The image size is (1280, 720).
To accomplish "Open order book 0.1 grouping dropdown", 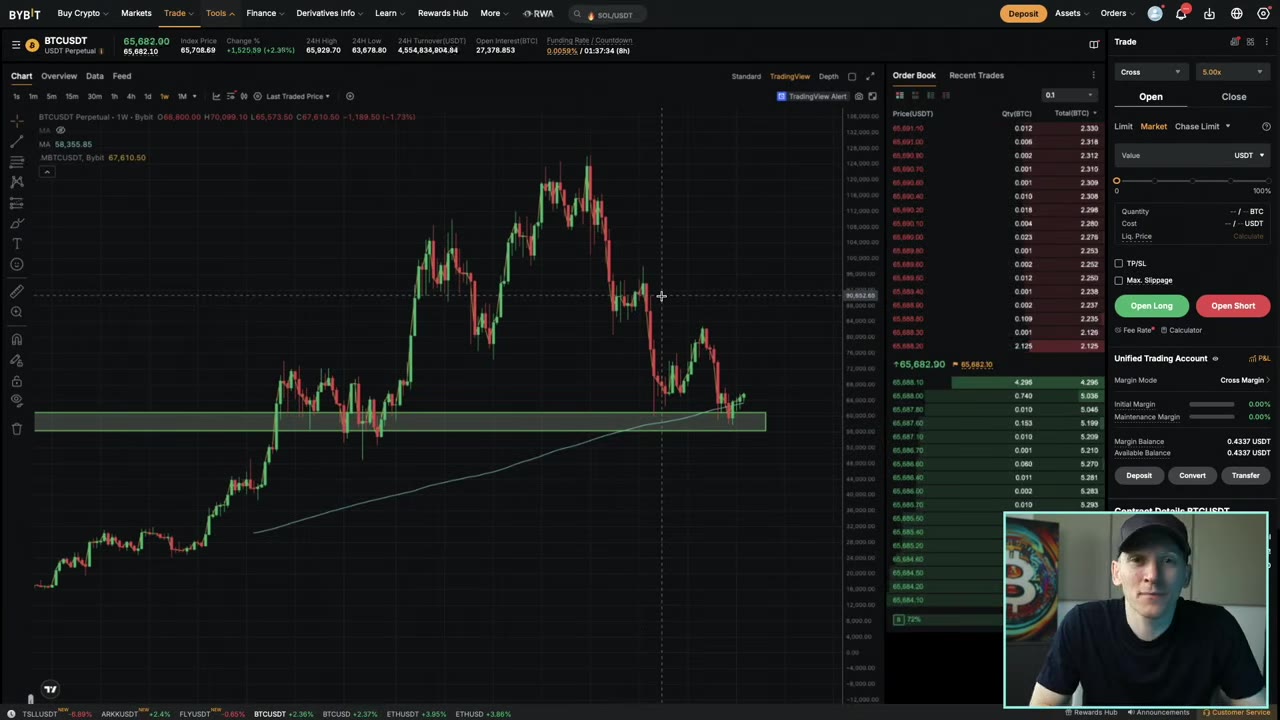I will tap(1068, 95).
